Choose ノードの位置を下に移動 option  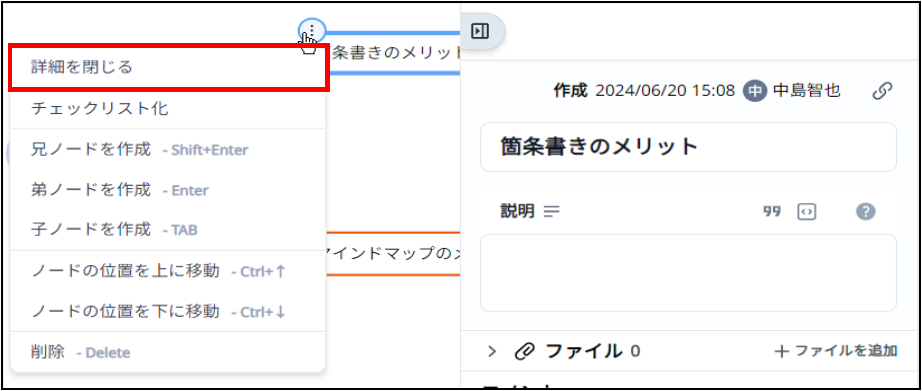tap(168, 310)
